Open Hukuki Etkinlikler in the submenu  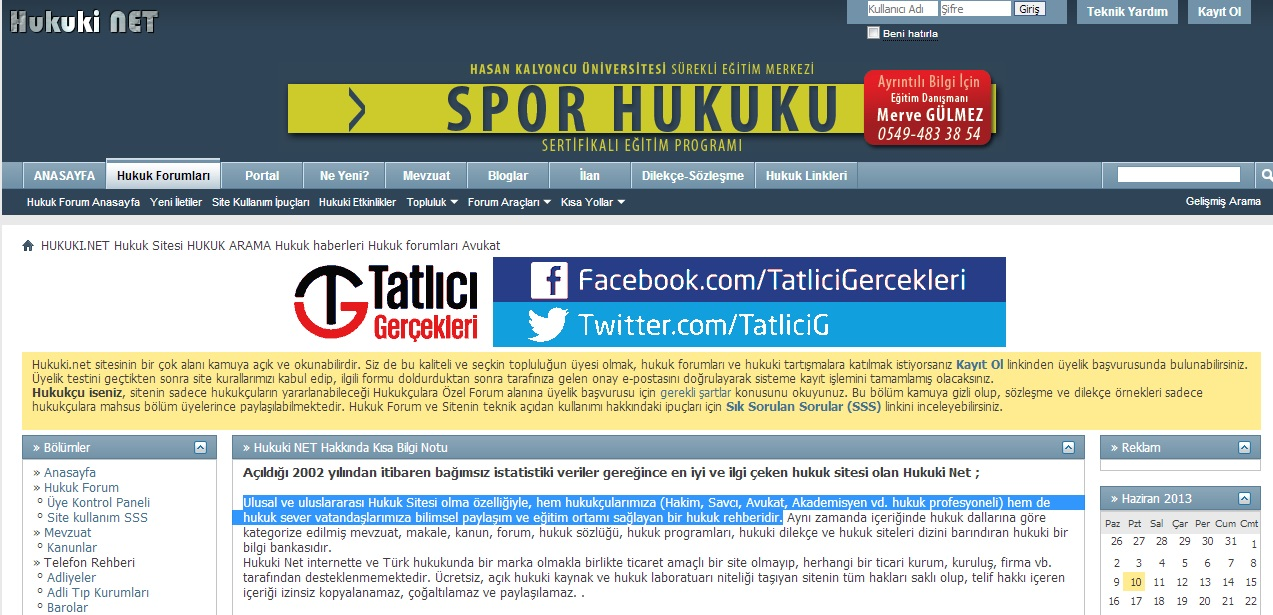(357, 202)
